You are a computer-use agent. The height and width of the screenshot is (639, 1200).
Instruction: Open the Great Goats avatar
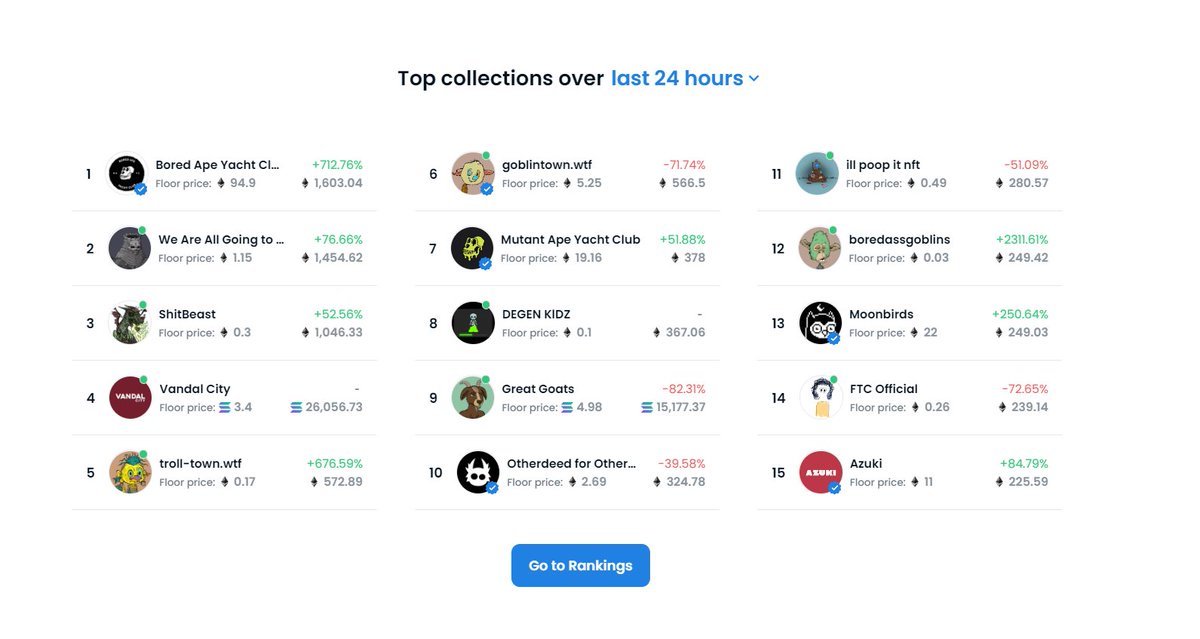pos(473,398)
